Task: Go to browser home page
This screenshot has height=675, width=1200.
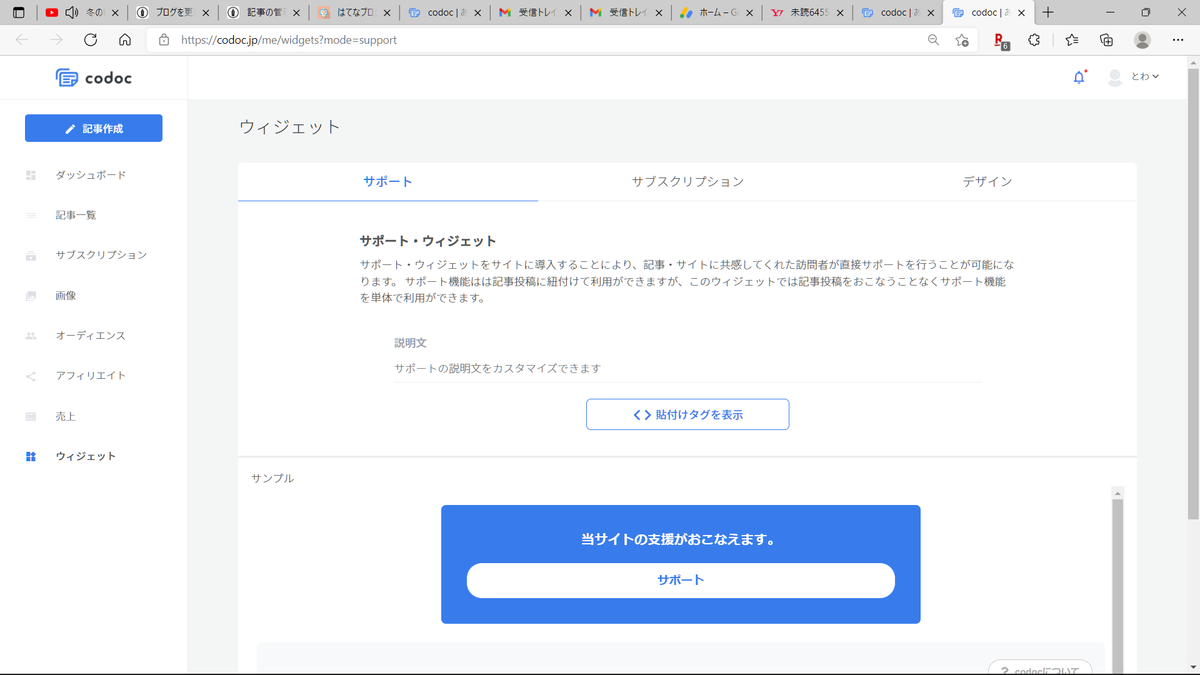Action: 125,40
